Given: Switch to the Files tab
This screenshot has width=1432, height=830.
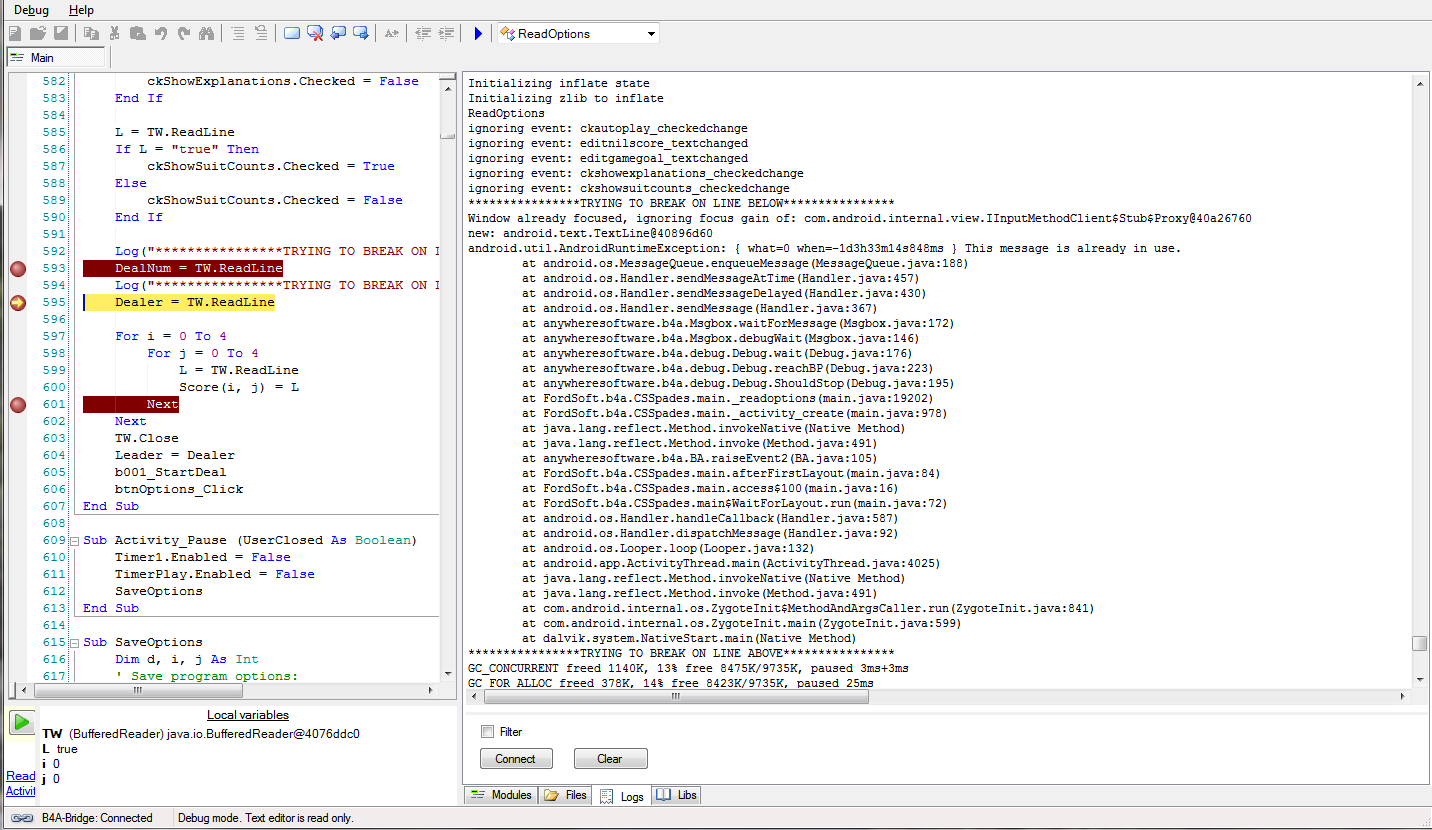Looking at the screenshot, I should 565,796.
